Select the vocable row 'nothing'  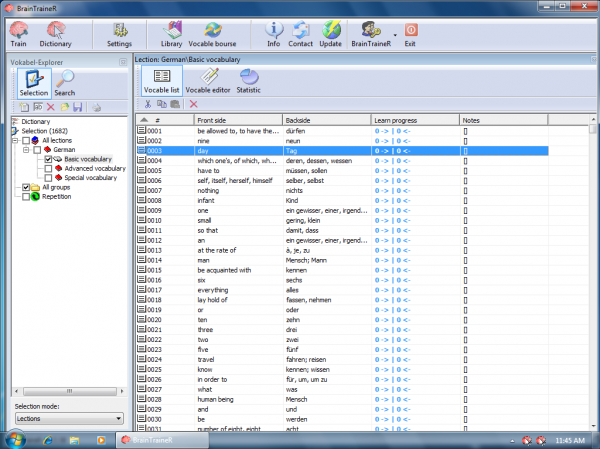coord(209,190)
